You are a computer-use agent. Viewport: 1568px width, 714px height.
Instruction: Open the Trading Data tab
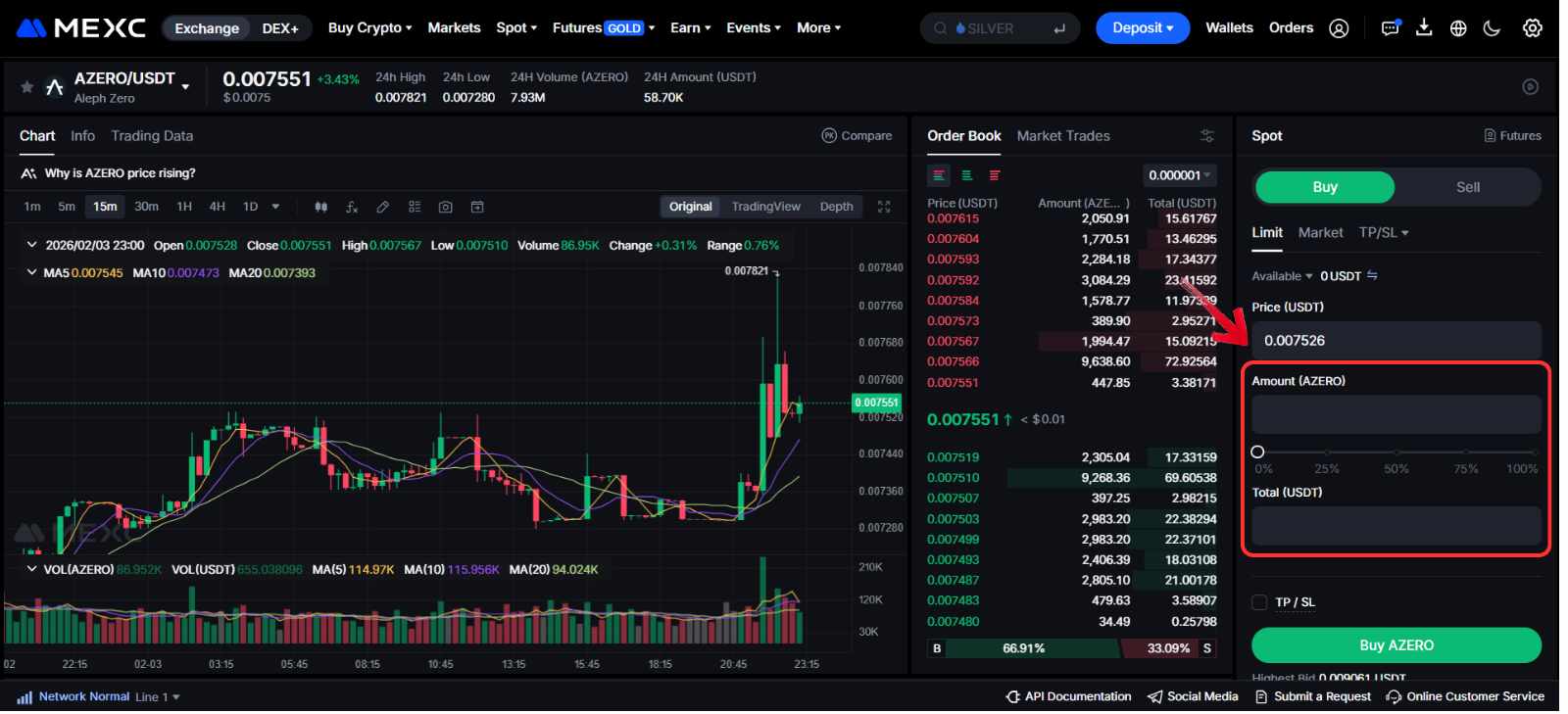coord(152,136)
